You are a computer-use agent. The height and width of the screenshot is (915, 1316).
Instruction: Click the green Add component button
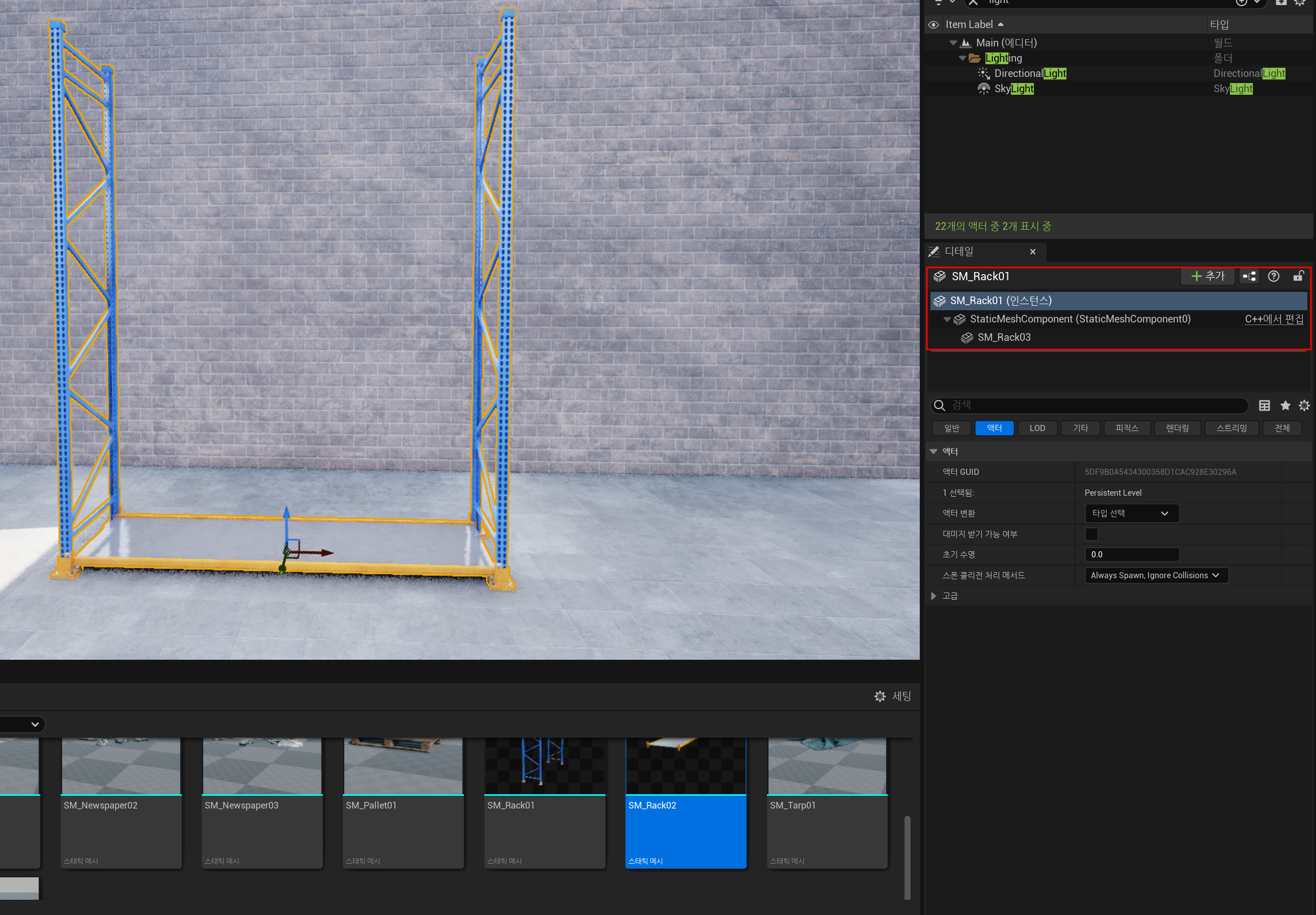click(x=1207, y=276)
